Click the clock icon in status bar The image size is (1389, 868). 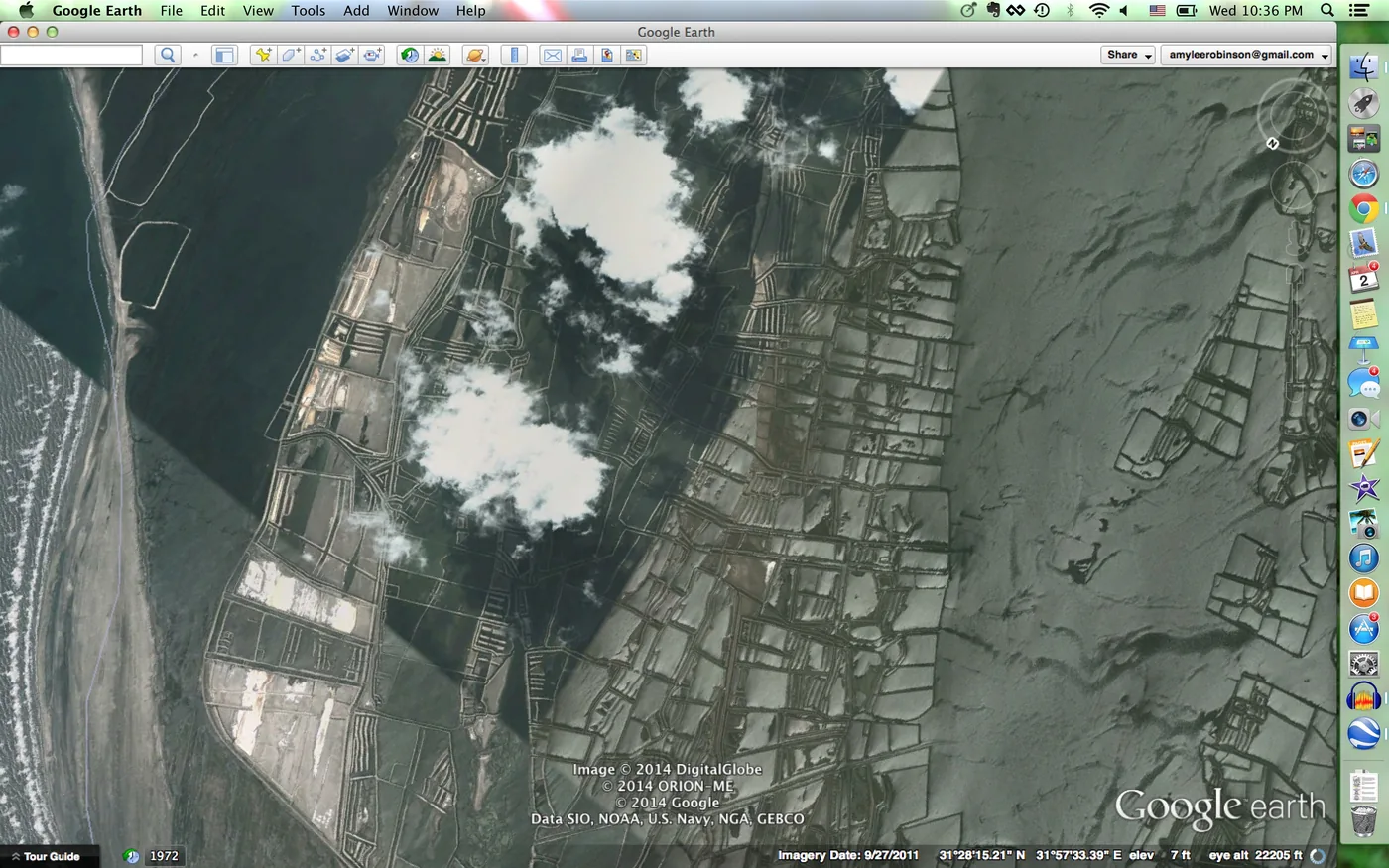point(132,856)
